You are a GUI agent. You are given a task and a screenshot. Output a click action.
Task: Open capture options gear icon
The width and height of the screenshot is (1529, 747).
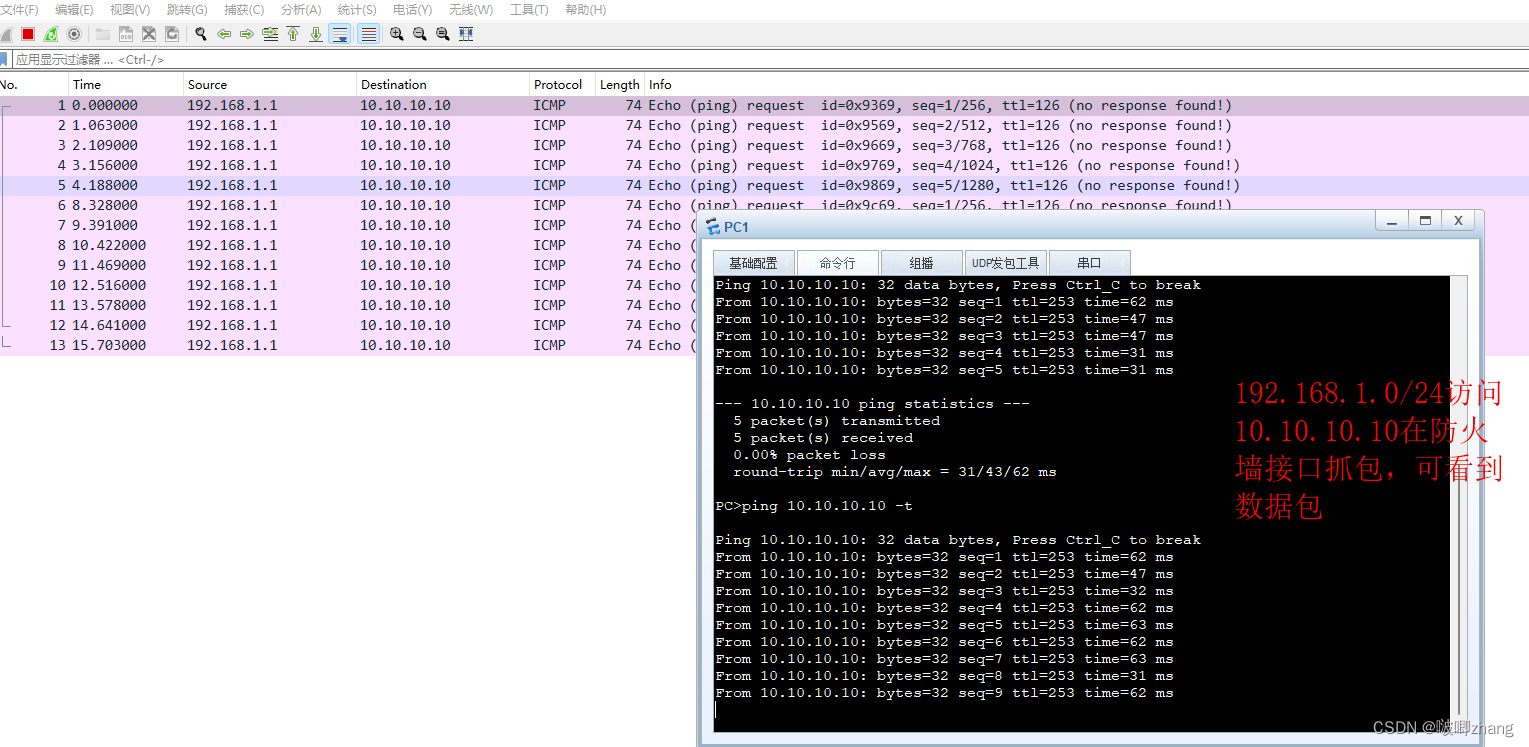[73, 34]
